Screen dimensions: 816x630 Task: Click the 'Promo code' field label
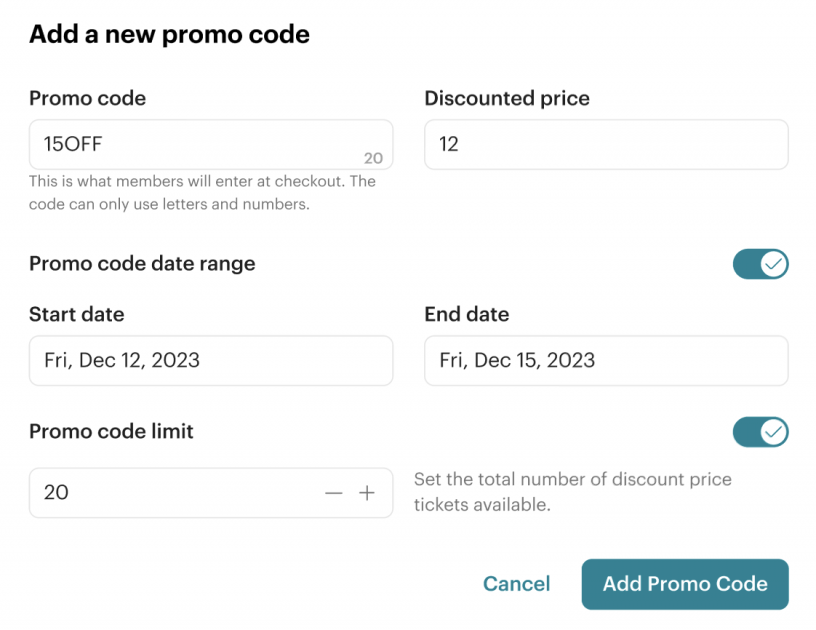87,98
